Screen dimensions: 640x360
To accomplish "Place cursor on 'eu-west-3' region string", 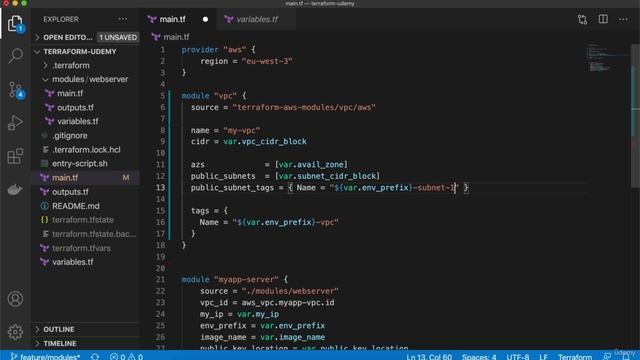I will [267, 61].
